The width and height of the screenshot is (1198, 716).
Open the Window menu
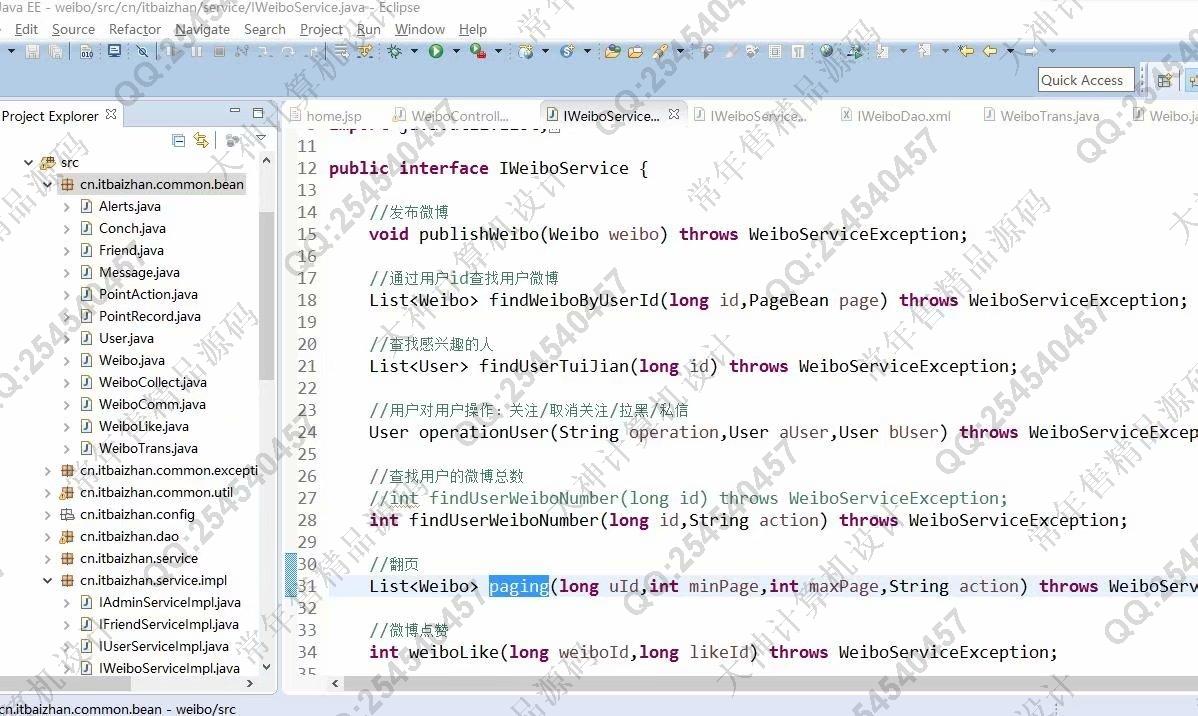coord(419,29)
